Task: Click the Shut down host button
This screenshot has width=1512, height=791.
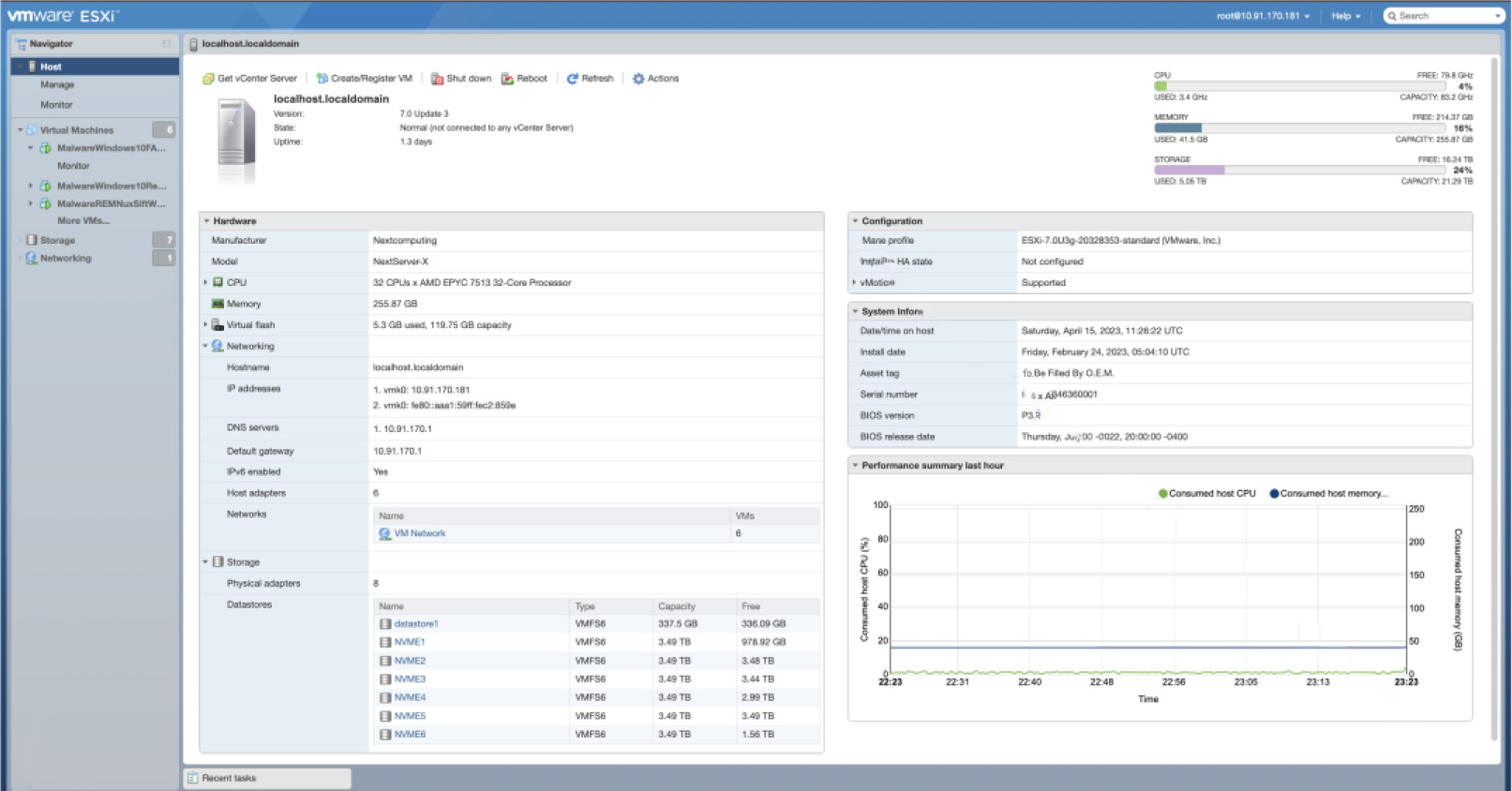Action: click(461, 79)
